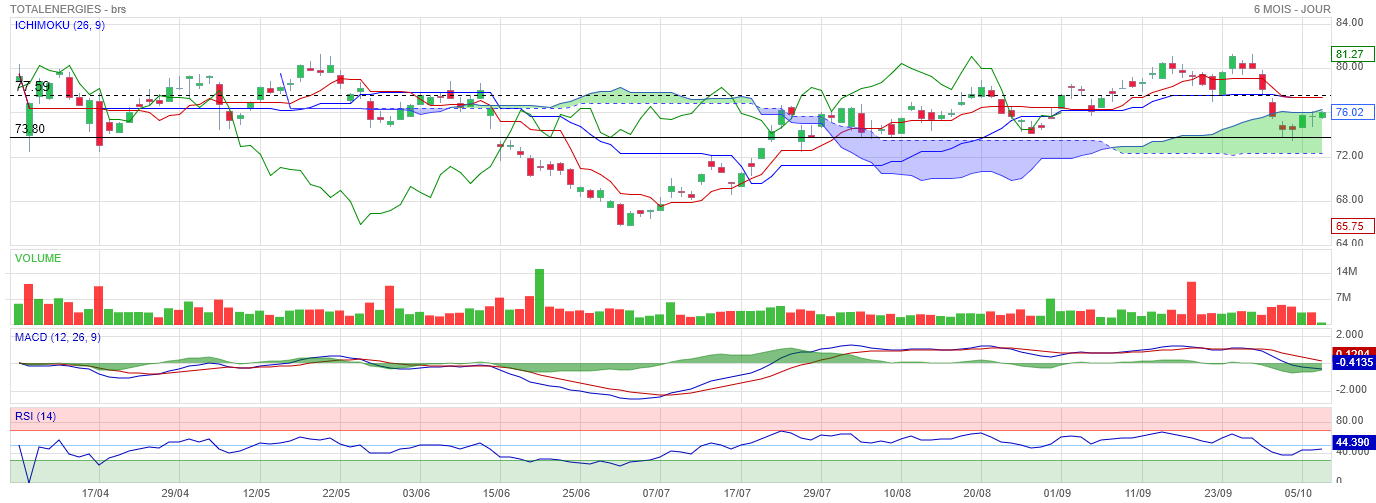
Task: Click the 17/04 date on the time axis
Action: (95, 493)
